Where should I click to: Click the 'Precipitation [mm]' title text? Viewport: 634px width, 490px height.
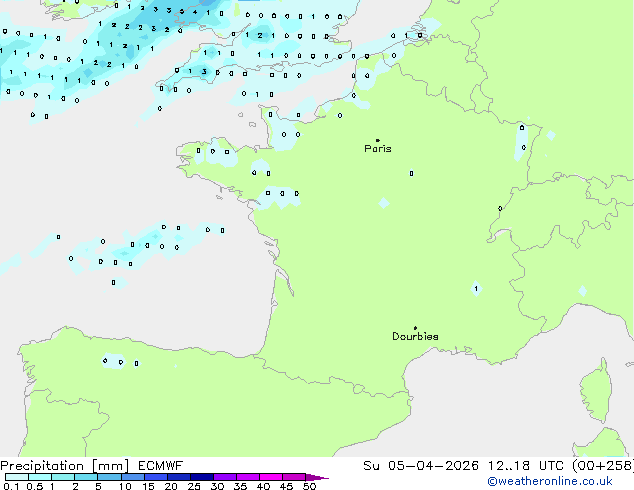click(64, 466)
